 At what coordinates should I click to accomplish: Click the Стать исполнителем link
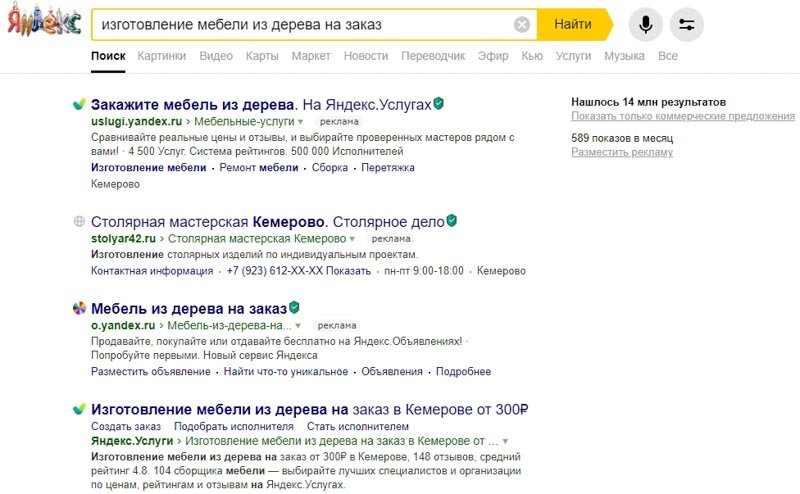coord(358,426)
